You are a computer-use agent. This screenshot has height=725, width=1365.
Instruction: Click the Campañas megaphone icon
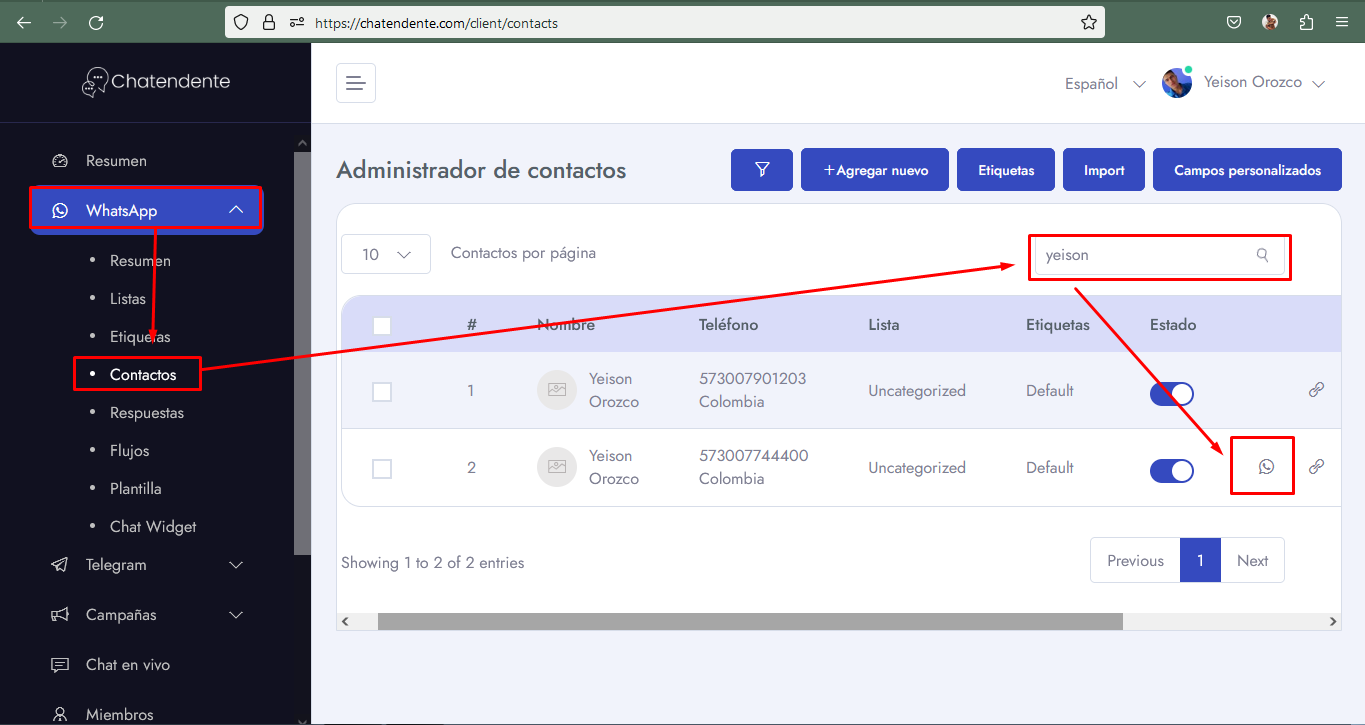(x=60, y=615)
